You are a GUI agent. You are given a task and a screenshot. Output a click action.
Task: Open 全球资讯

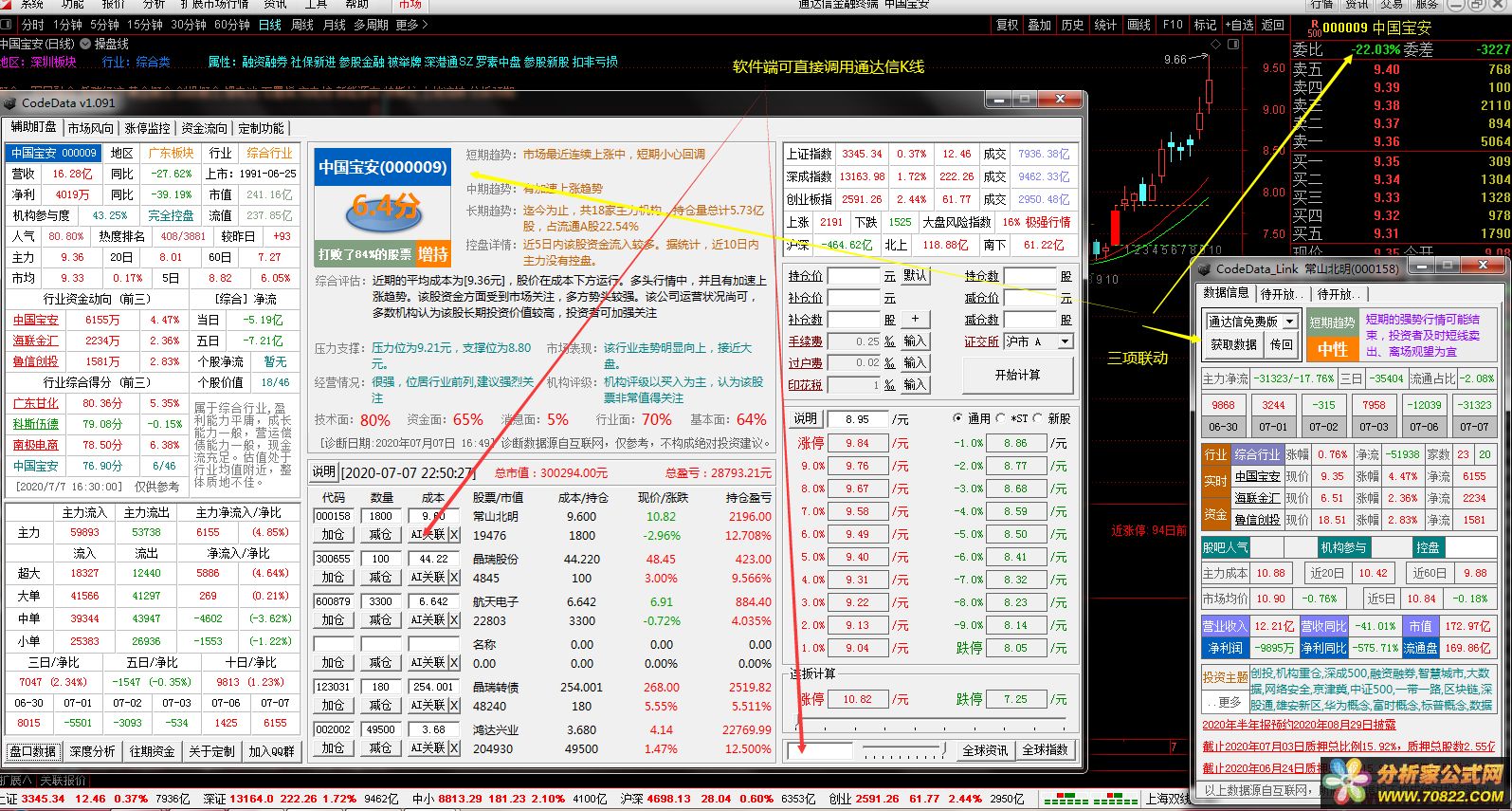985,750
